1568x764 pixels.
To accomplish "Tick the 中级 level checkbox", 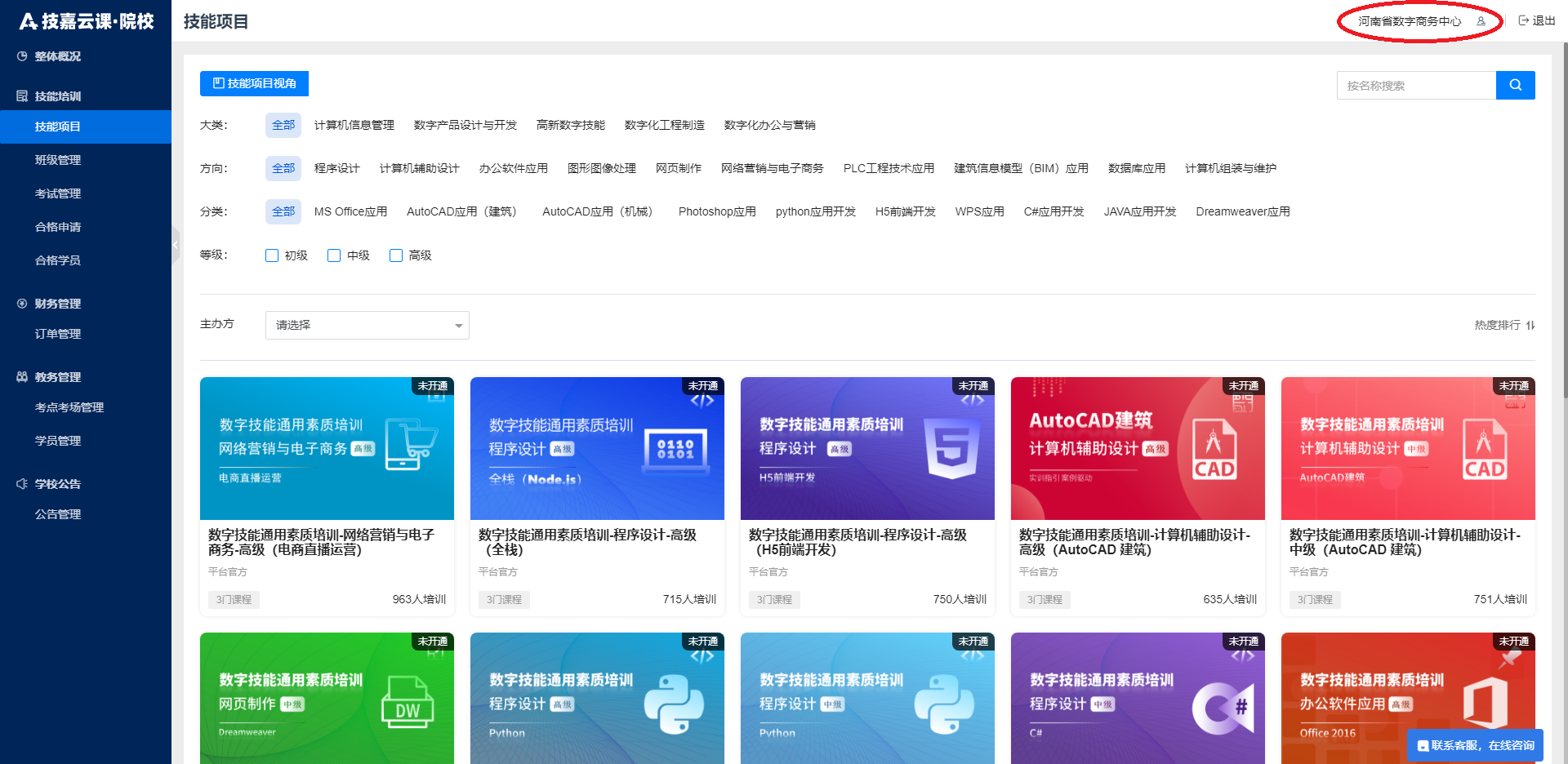I will pos(334,255).
